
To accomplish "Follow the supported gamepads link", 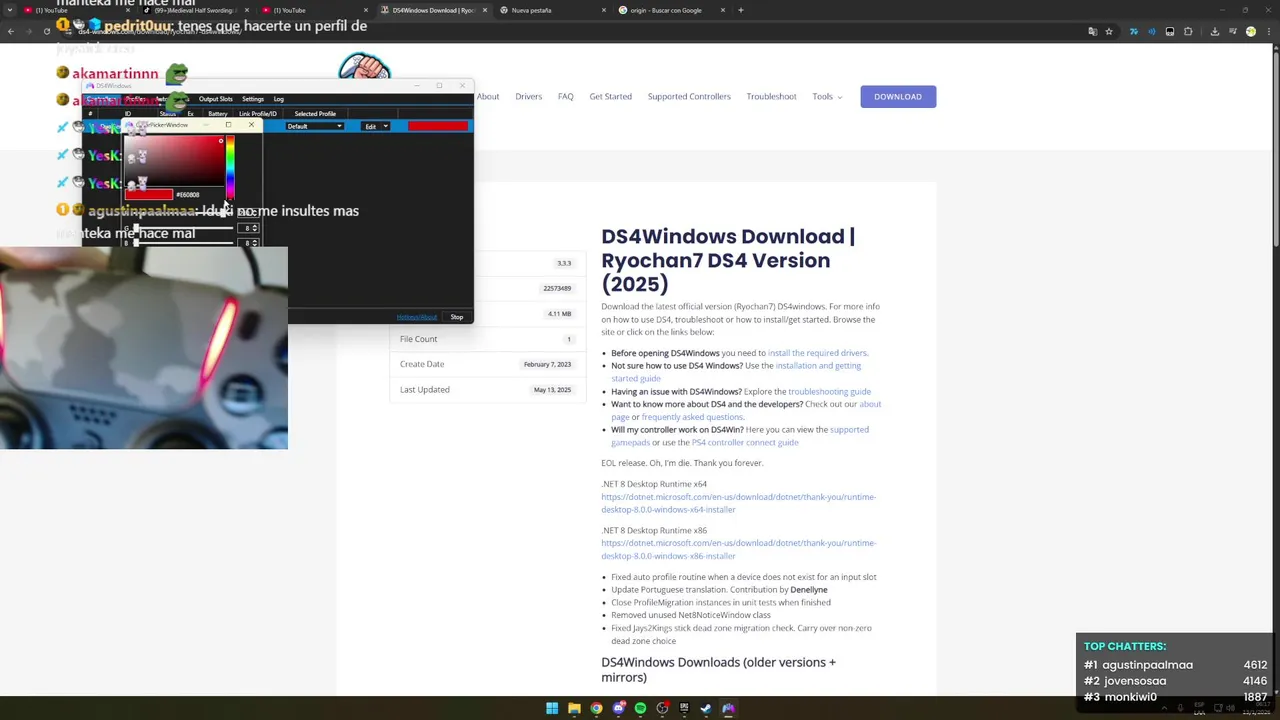I will pyautogui.click(x=740, y=436).
